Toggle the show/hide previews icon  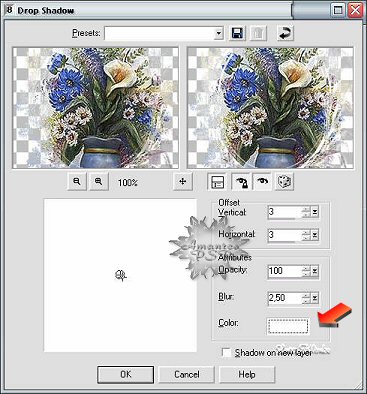pyautogui.click(x=217, y=182)
